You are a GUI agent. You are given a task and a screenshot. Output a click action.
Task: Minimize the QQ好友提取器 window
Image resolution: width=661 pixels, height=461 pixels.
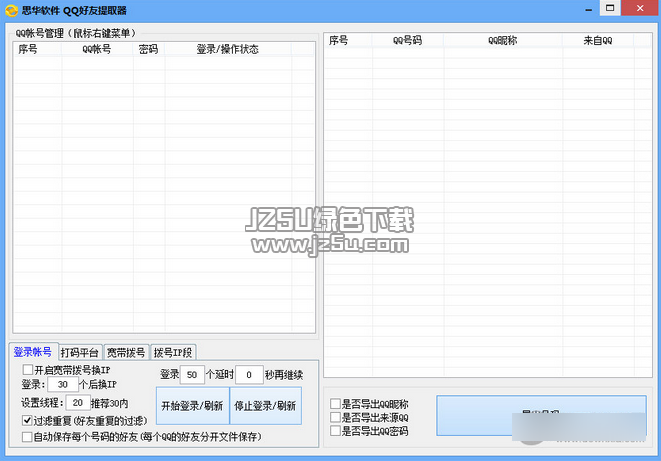(x=588, y=9)
